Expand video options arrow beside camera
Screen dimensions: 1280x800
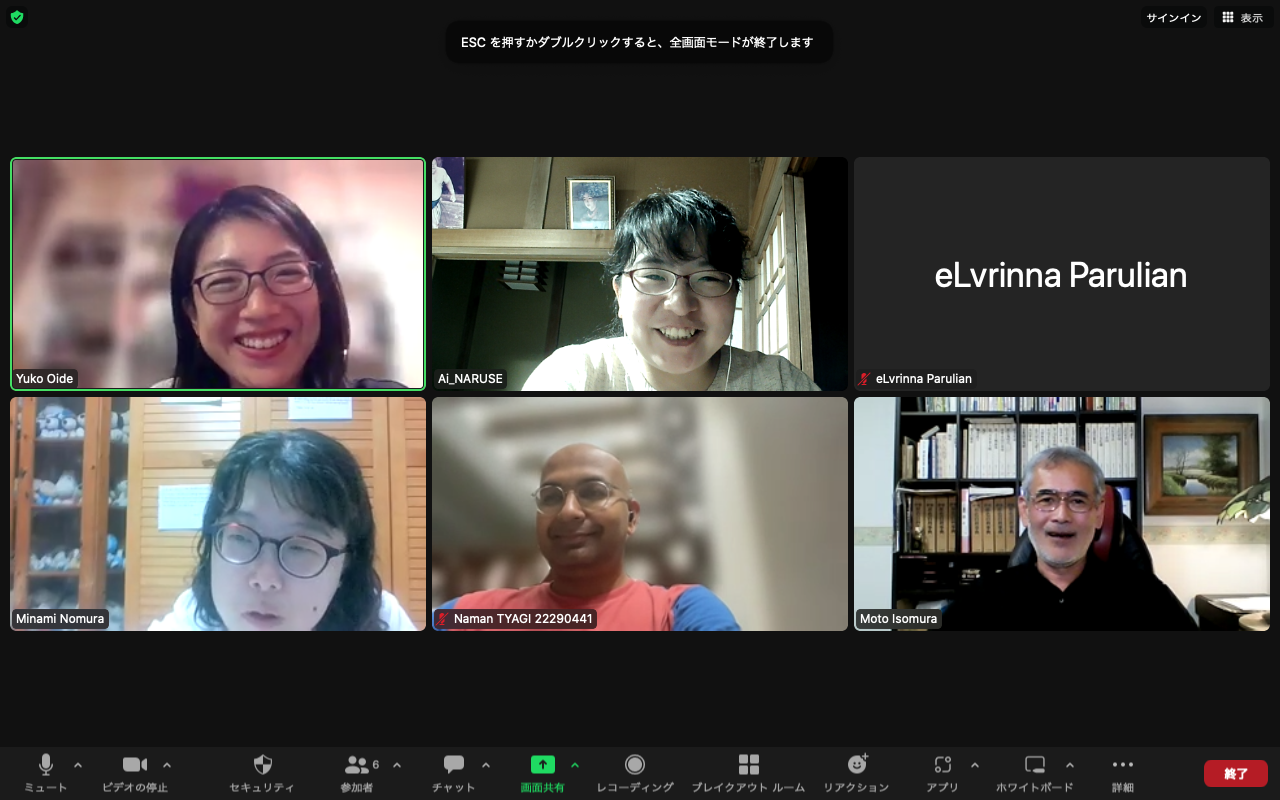coord(167,765)
